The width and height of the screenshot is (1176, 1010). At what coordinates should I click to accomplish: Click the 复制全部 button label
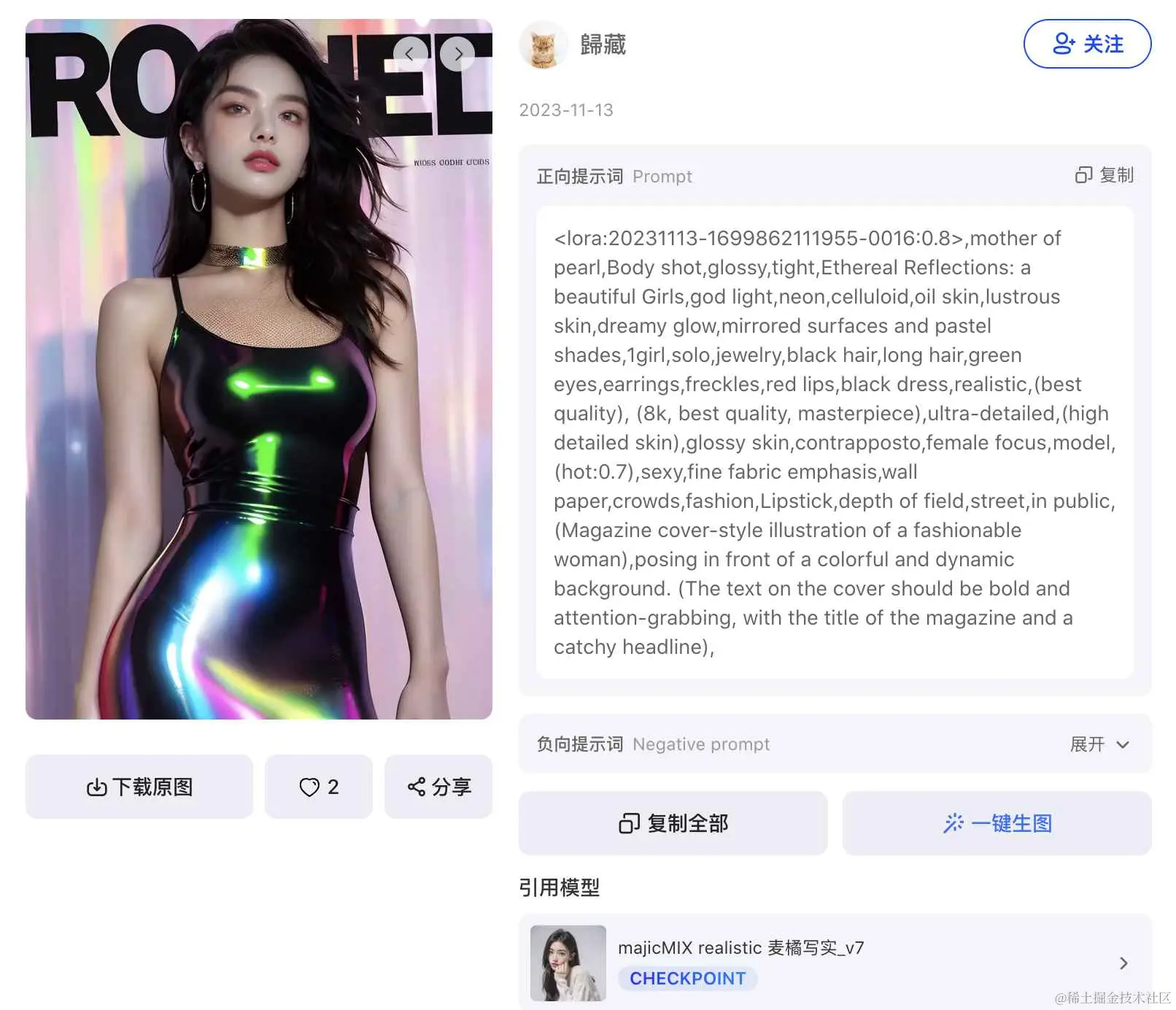pos(688,823)
